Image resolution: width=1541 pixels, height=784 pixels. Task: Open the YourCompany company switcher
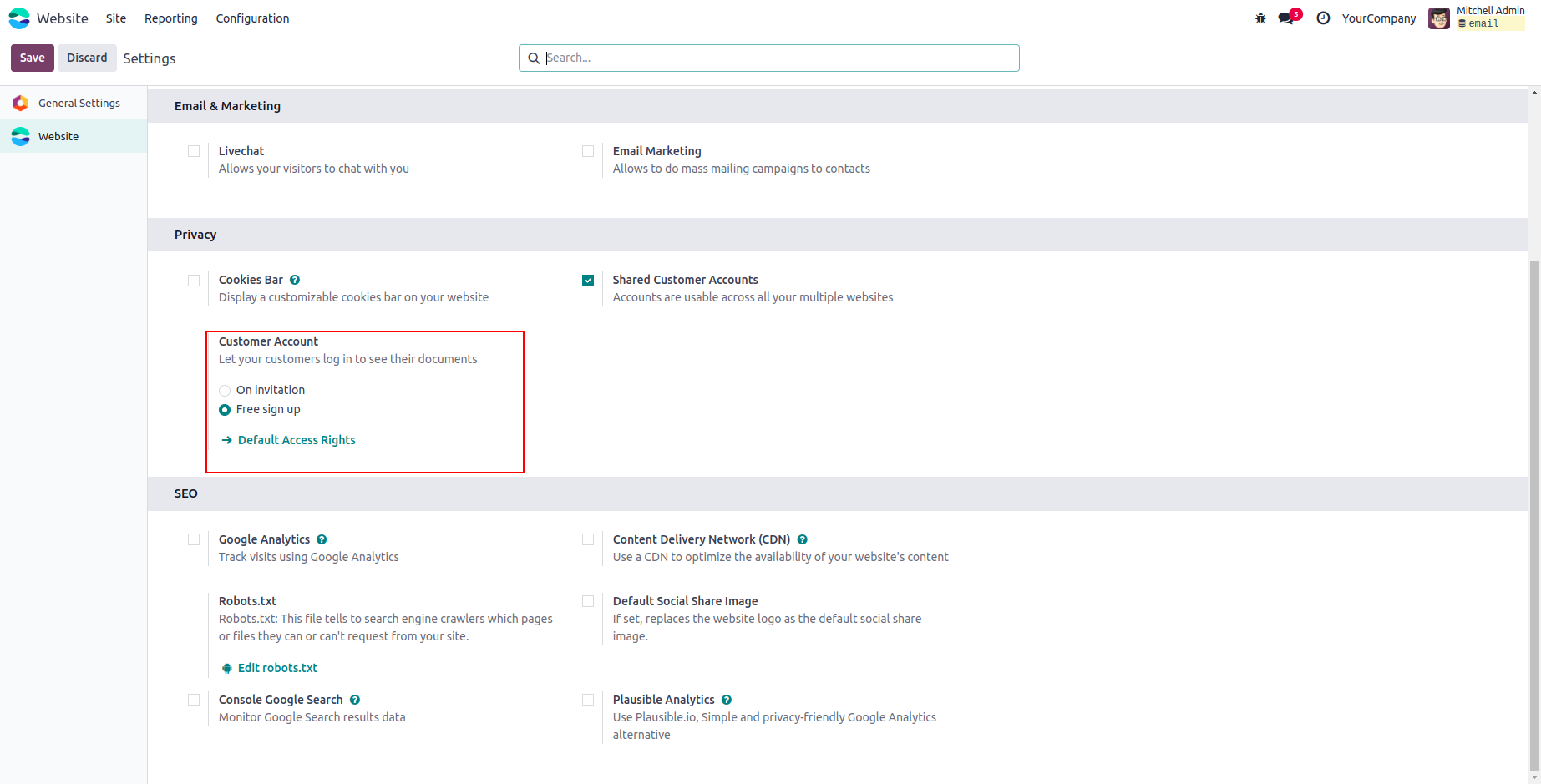pyautogui.click(x=1378, y=18)
